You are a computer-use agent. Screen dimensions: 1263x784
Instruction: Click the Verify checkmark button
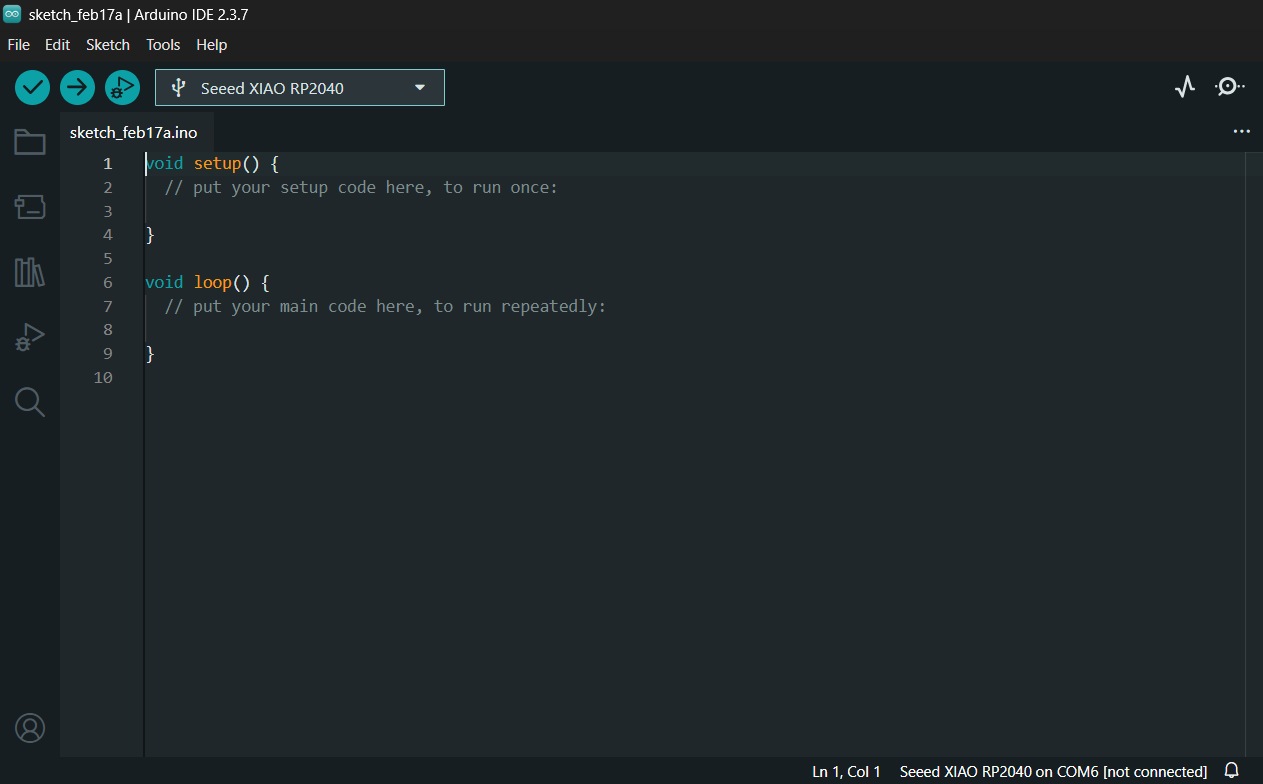tap(33, 88)
